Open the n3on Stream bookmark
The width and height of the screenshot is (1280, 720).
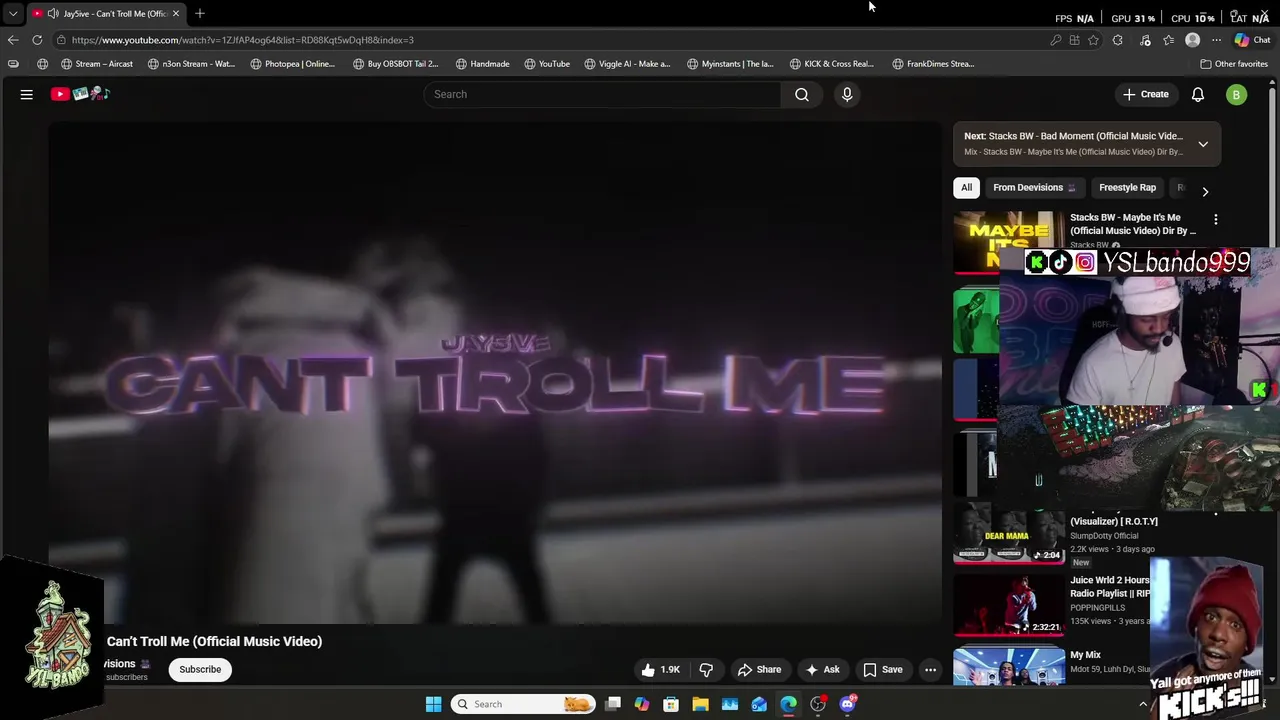coord(191,64)
